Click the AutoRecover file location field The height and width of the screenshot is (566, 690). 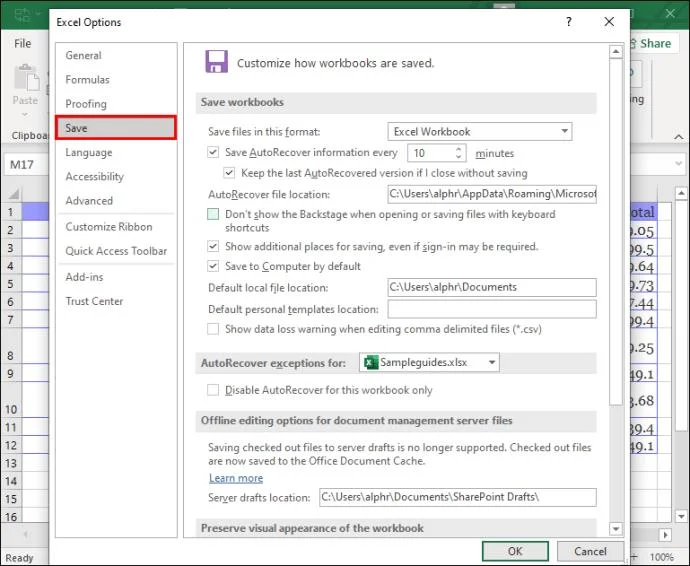coord(492,194)
